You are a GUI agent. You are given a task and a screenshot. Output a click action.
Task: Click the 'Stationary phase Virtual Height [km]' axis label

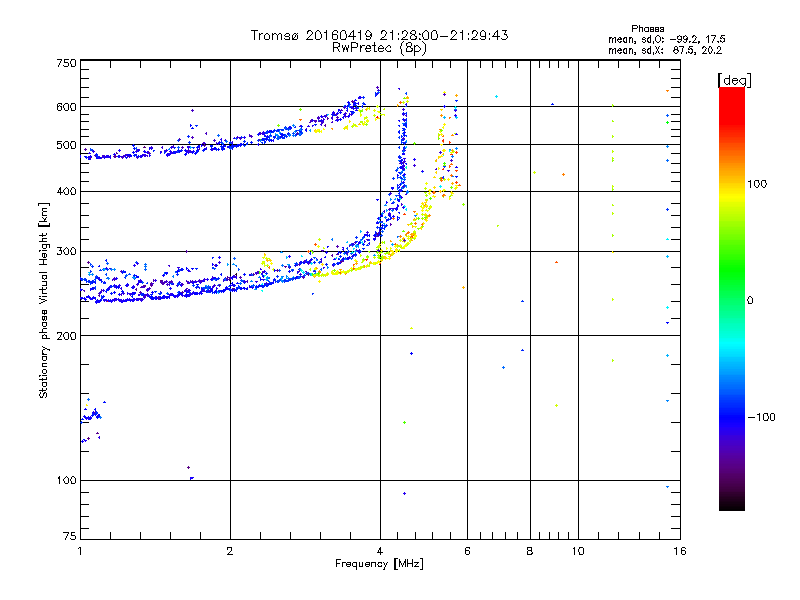(x=44, y=300)
